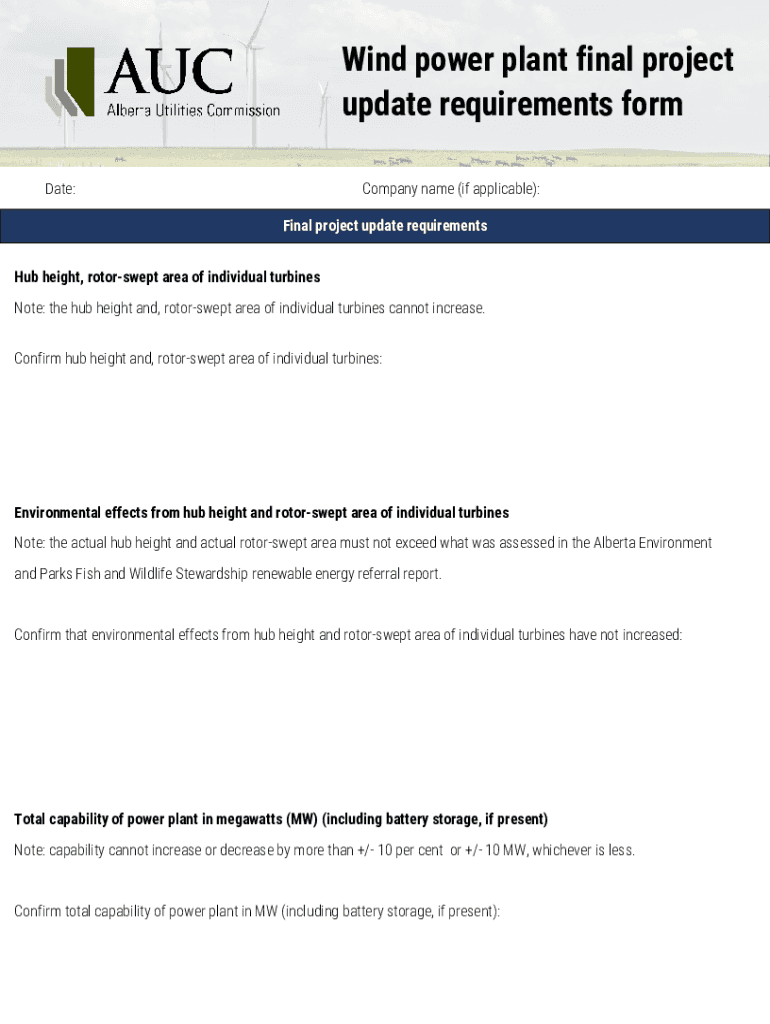770x1024 pixels.
Task: Click the note about capability 10 per cent limit
Action: [x=324, y=851]
